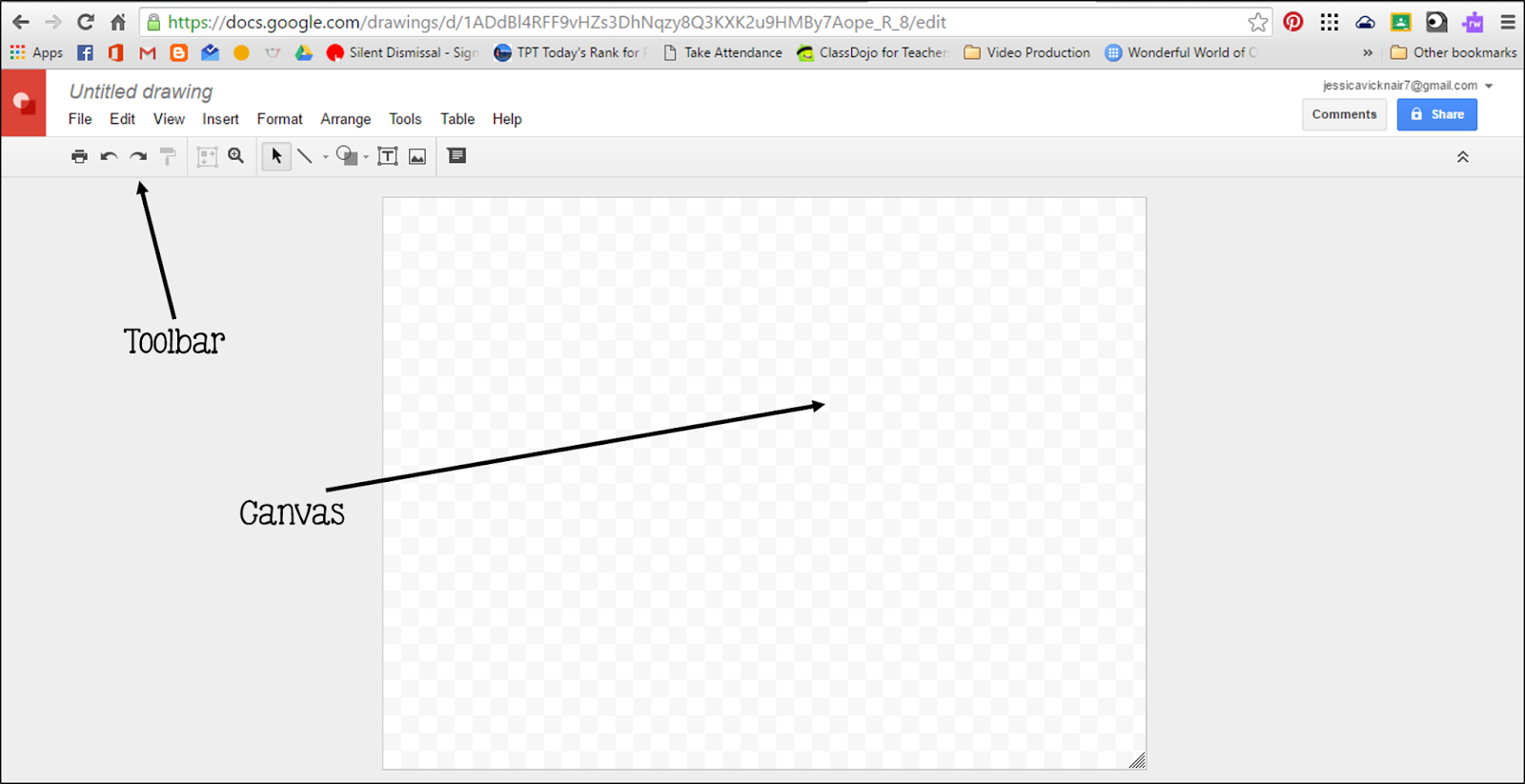Click the red Google Drawings home icon
The image size is (1525, 784).
point(23,103)
